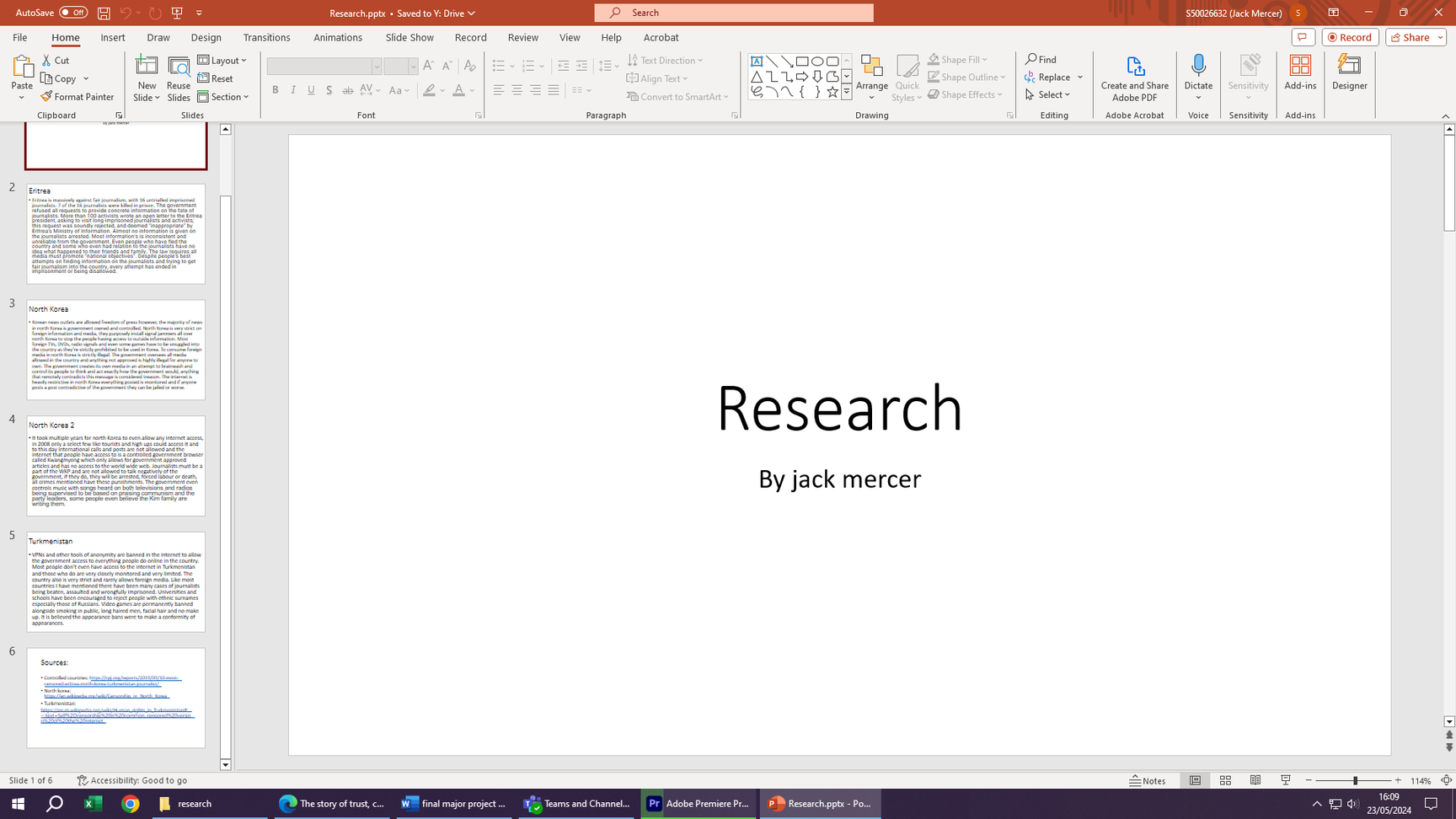Click Decrease Font Size icon
The image size is (1456, 819).
coord(447,66)
